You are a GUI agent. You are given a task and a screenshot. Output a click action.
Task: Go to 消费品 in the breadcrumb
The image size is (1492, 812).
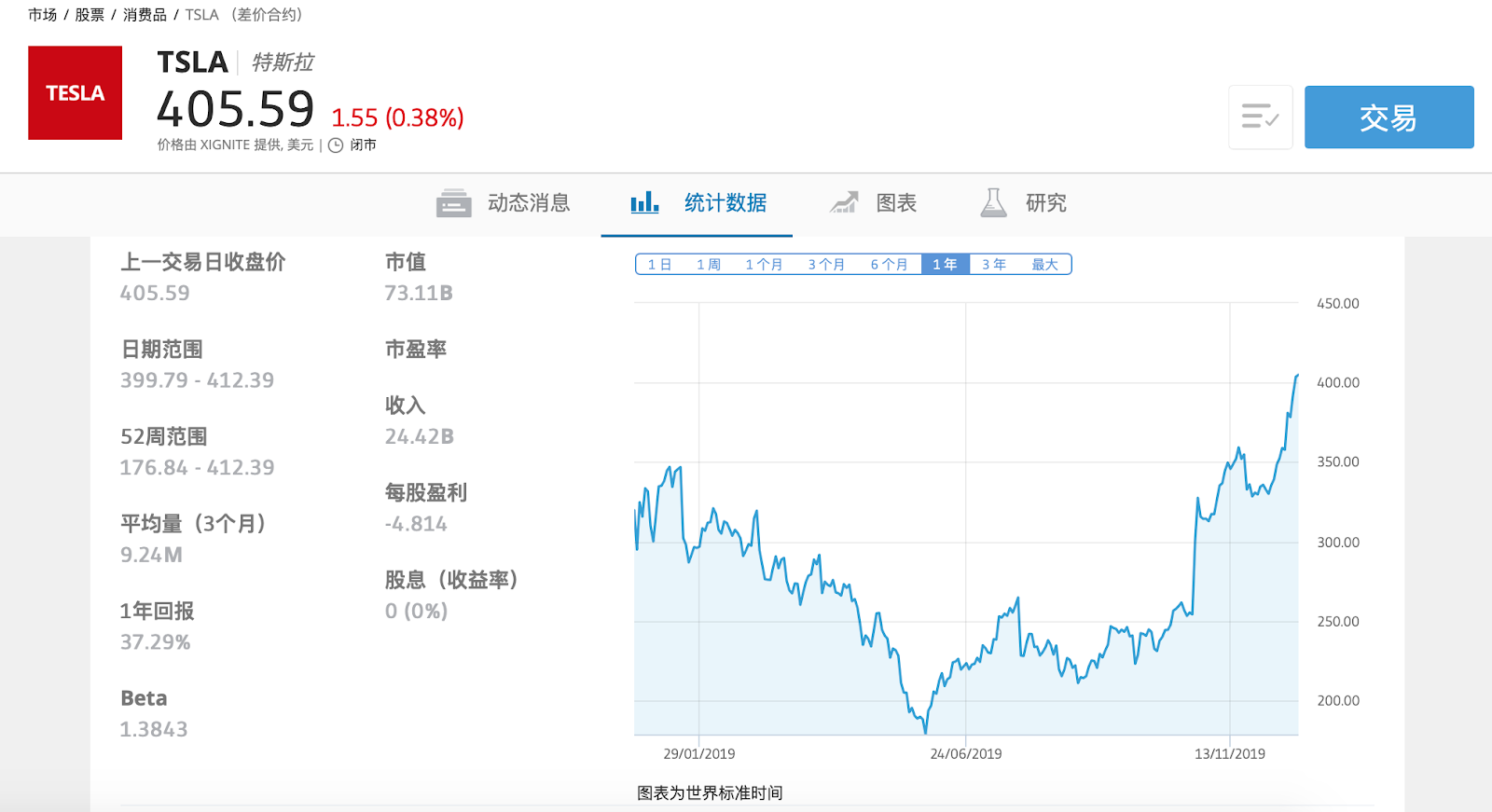(x=145, y=15)
